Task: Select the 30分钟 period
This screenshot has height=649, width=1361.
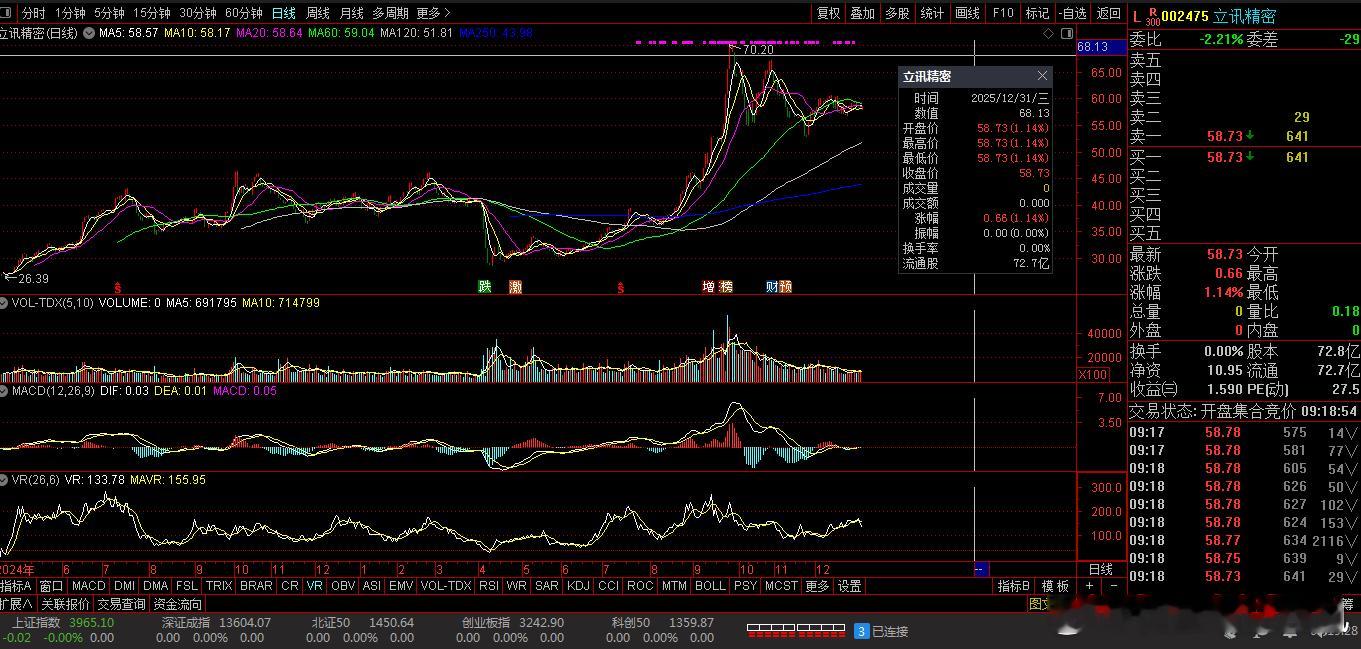Action: (x=197, y=13)
